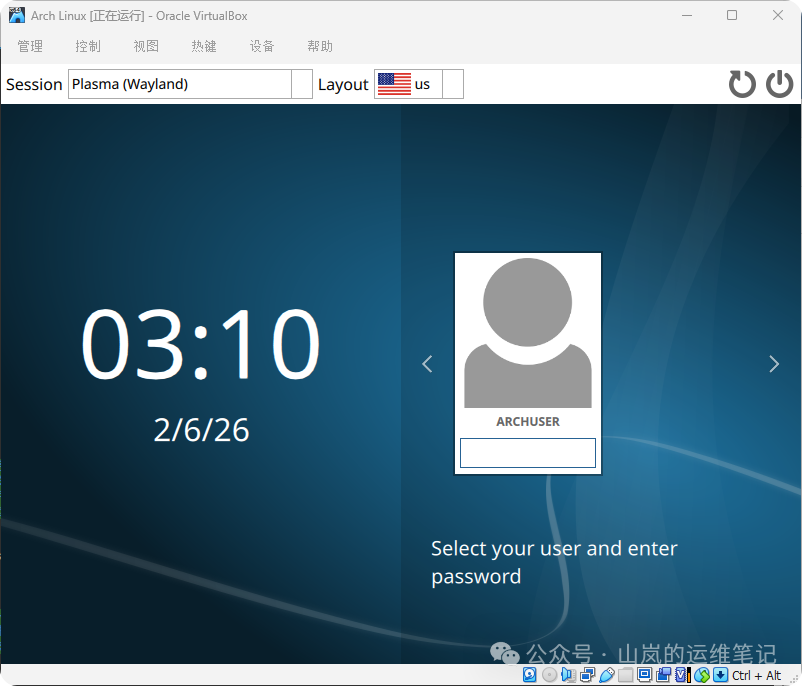Minimize the VirtualBox window
Image resolution: width=802 pixels, height=686 pixels.
(x=687, y=15)
